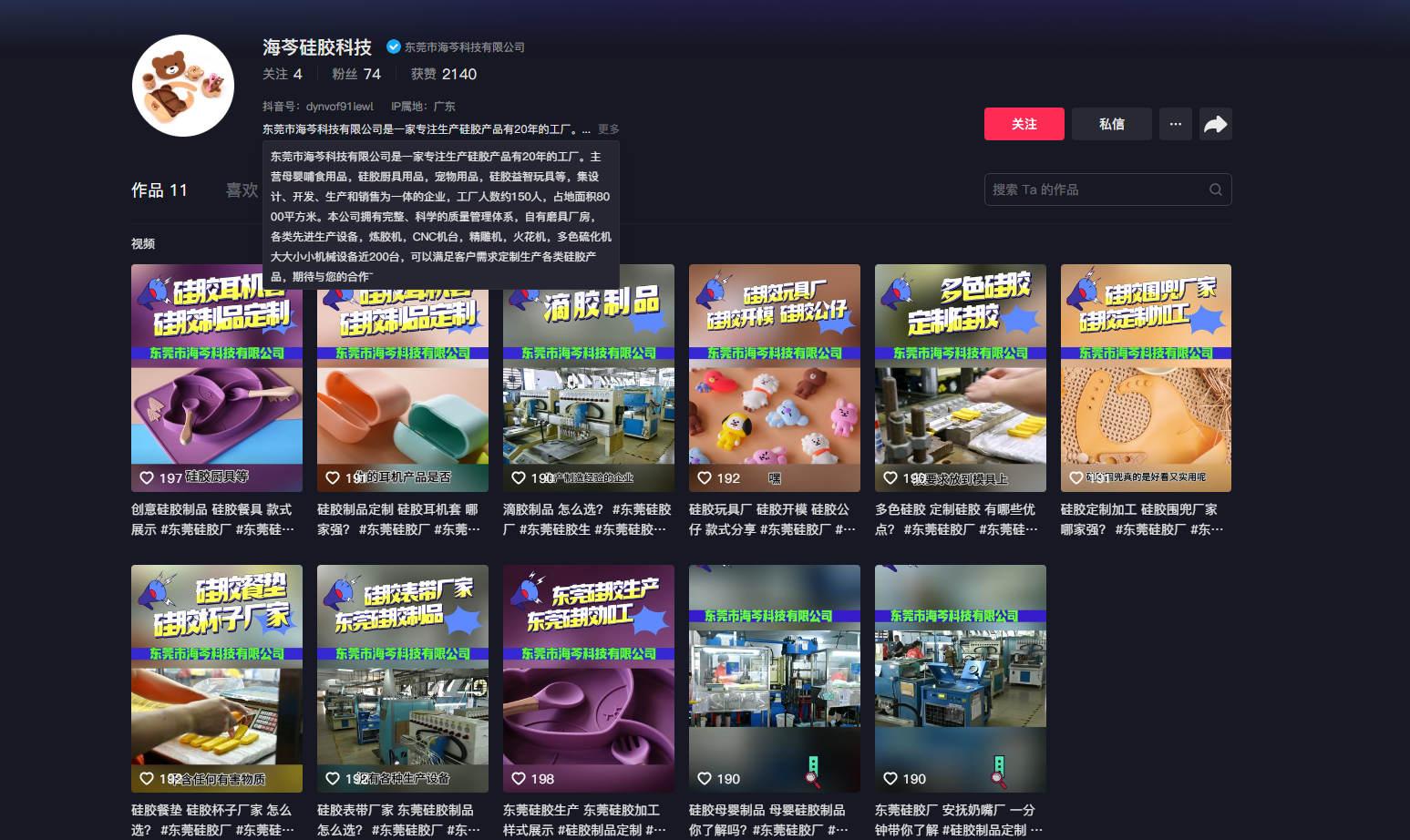Click the magnifier icon in the search bar
1410x840 pixels.
[1216, 190]
